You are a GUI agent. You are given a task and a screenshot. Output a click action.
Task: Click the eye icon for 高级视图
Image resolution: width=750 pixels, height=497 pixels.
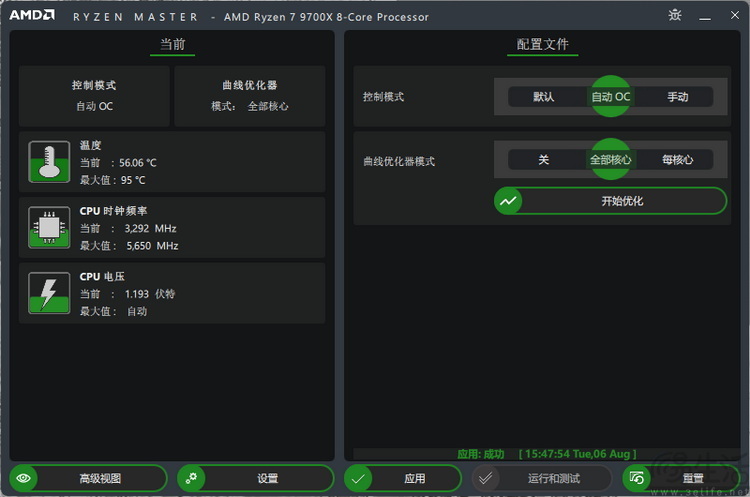(x=23, y=478)
